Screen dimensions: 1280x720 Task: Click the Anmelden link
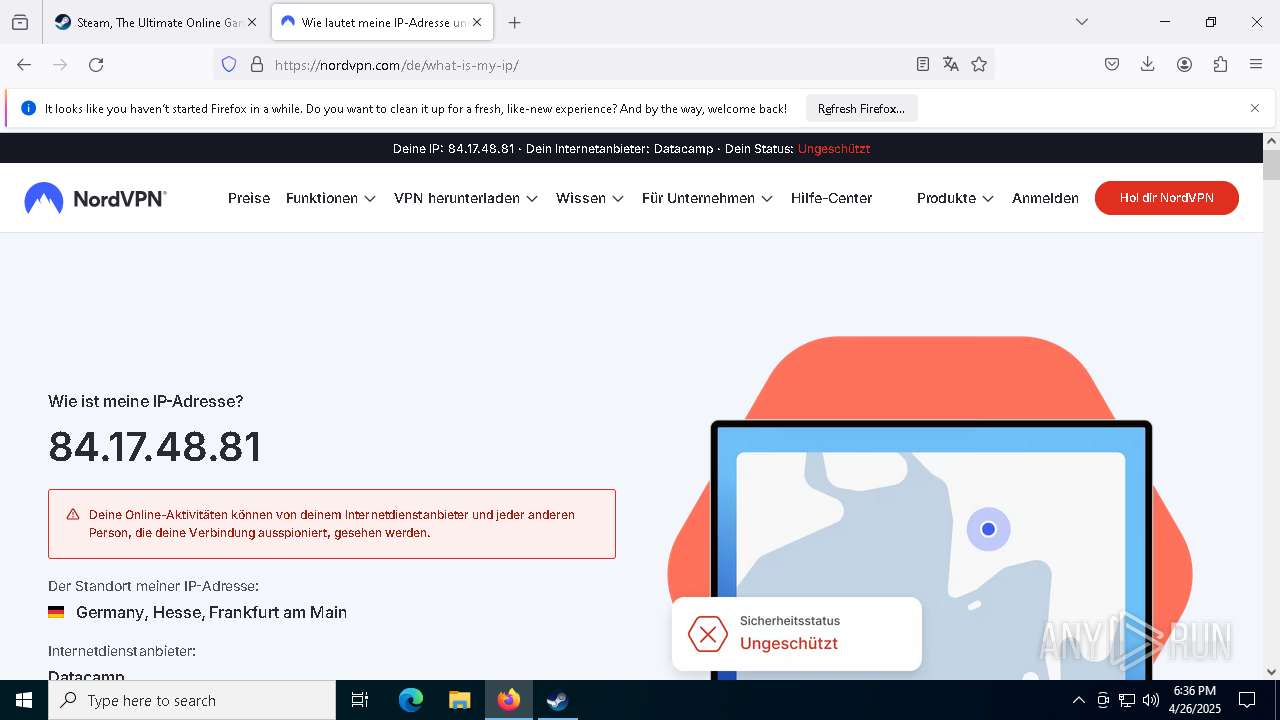[x=1045, y=198]
